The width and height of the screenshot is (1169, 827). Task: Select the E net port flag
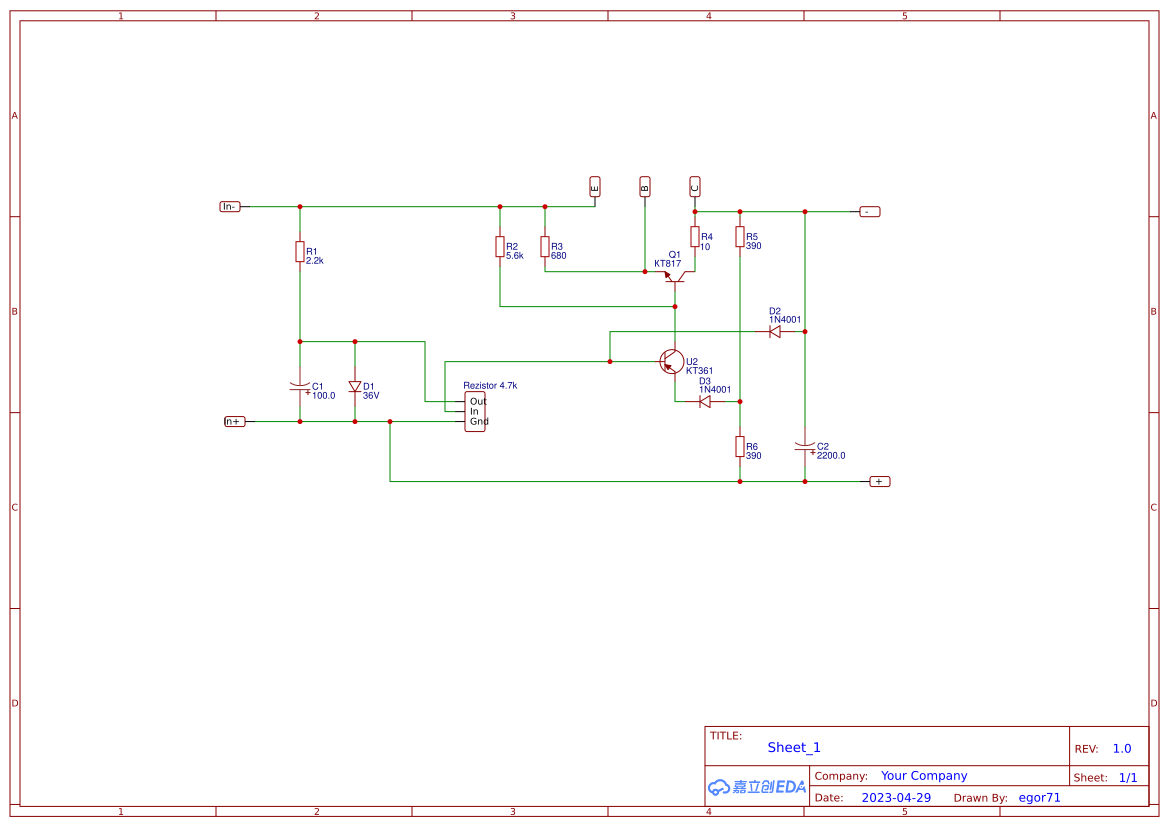(x=594, y=186)
